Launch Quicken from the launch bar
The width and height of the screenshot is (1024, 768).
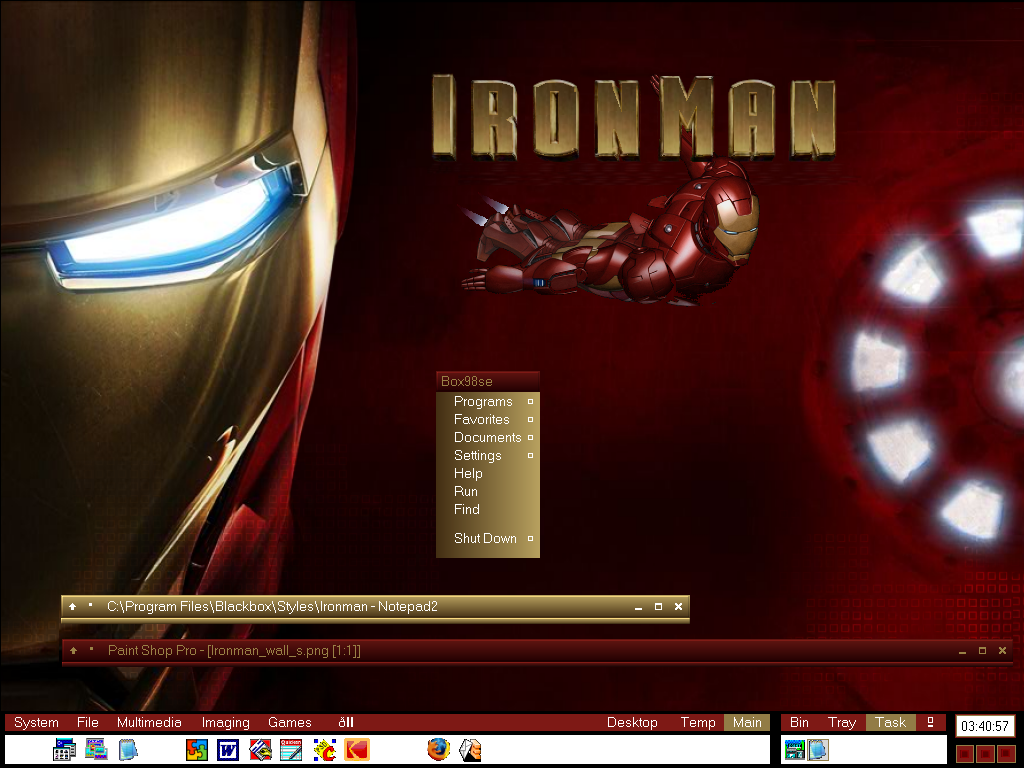[x=291, y=749]
